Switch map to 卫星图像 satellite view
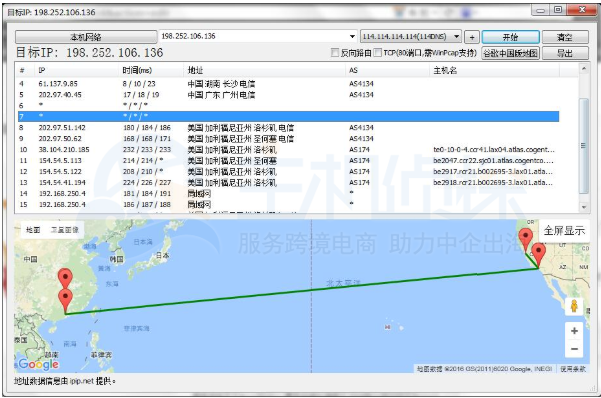This screenshot has height=398, width=601. click(x=65, y=230)
